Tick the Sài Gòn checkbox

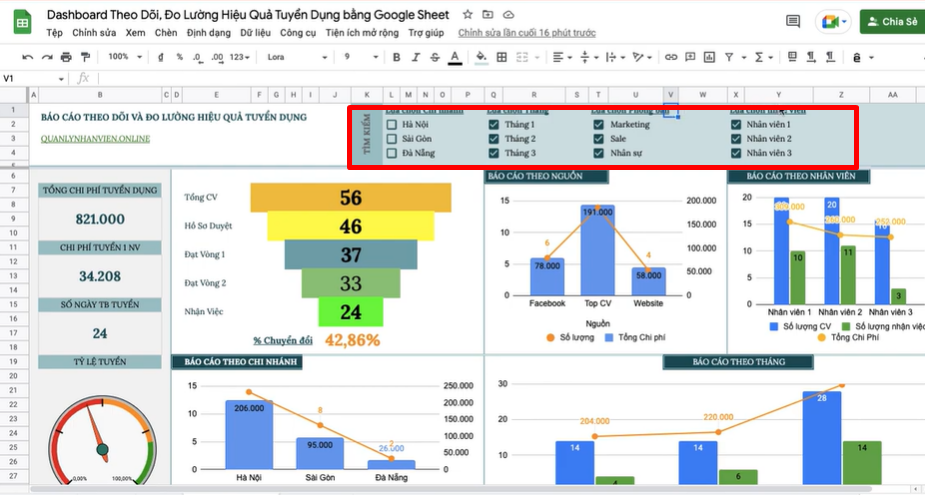point(392,139)
